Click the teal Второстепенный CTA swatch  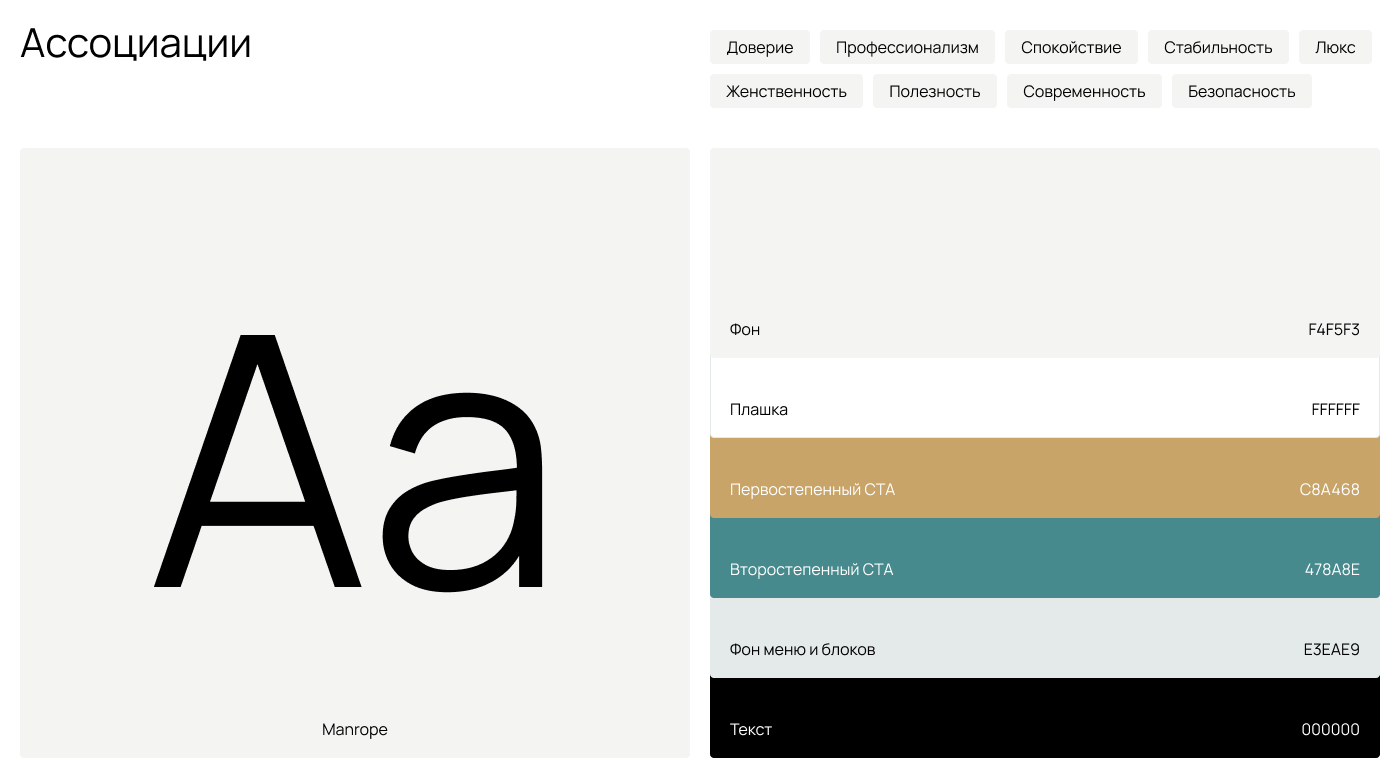click(1044, 558)
